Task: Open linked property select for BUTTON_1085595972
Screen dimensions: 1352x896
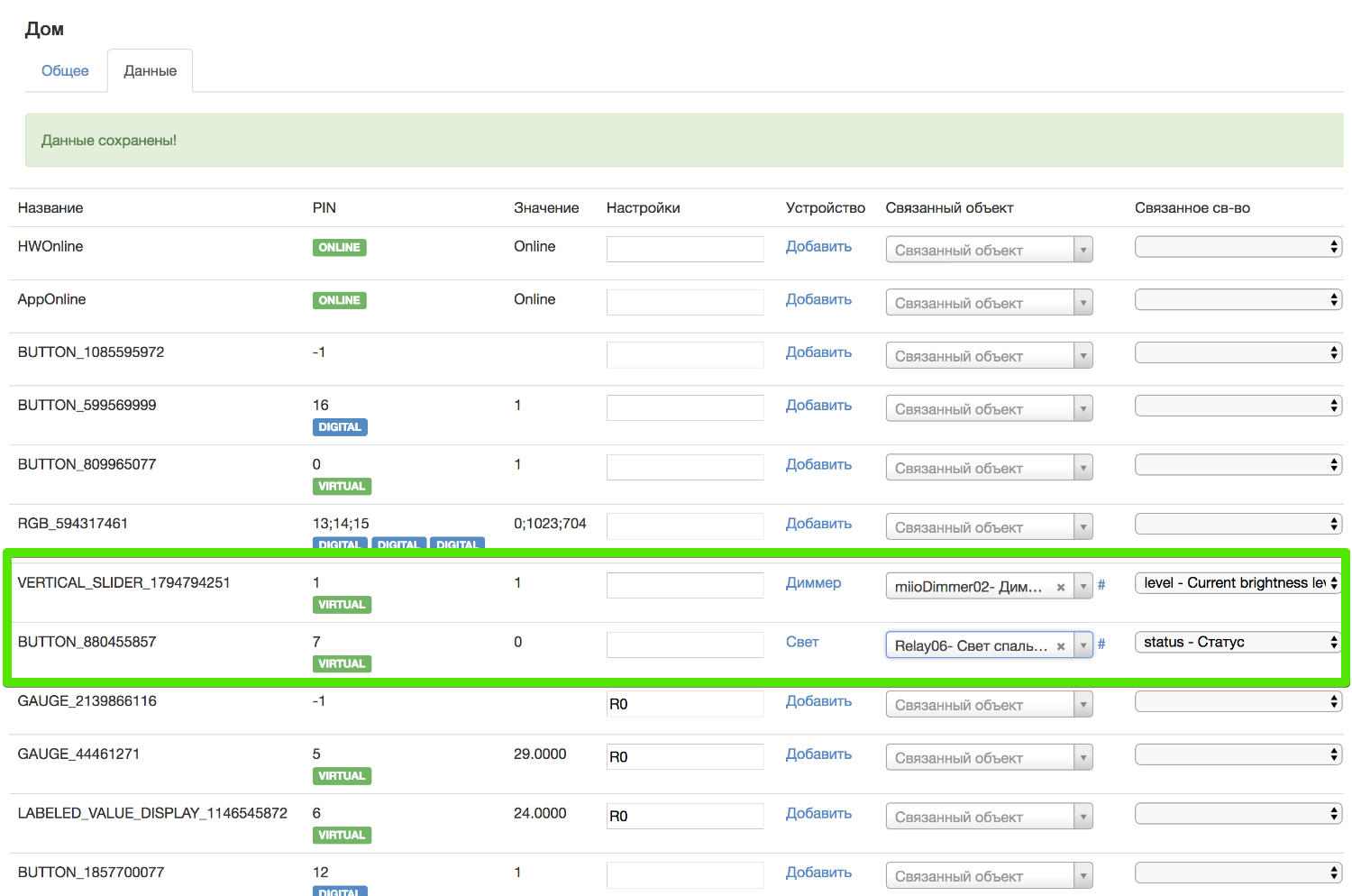Action: 1238,353
